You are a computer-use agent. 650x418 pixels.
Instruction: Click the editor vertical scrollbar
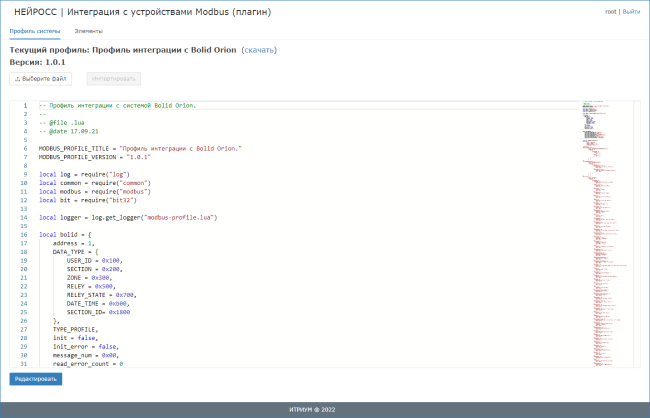[x=637, y=233]
